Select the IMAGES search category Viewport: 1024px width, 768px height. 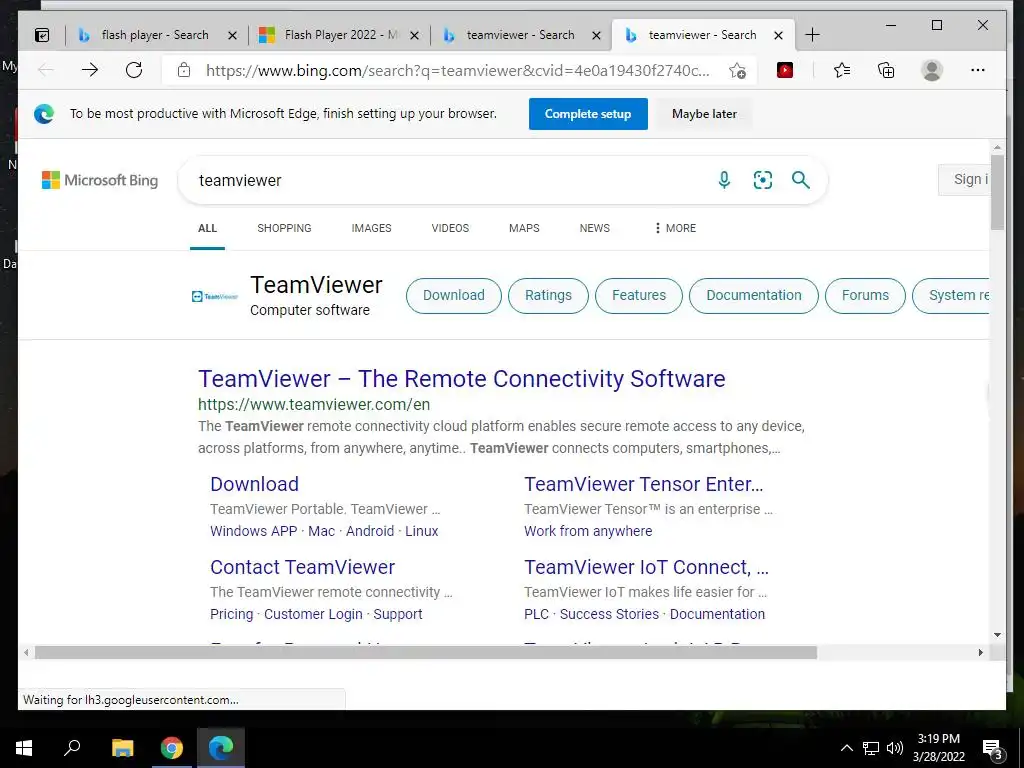pos(372,228)
